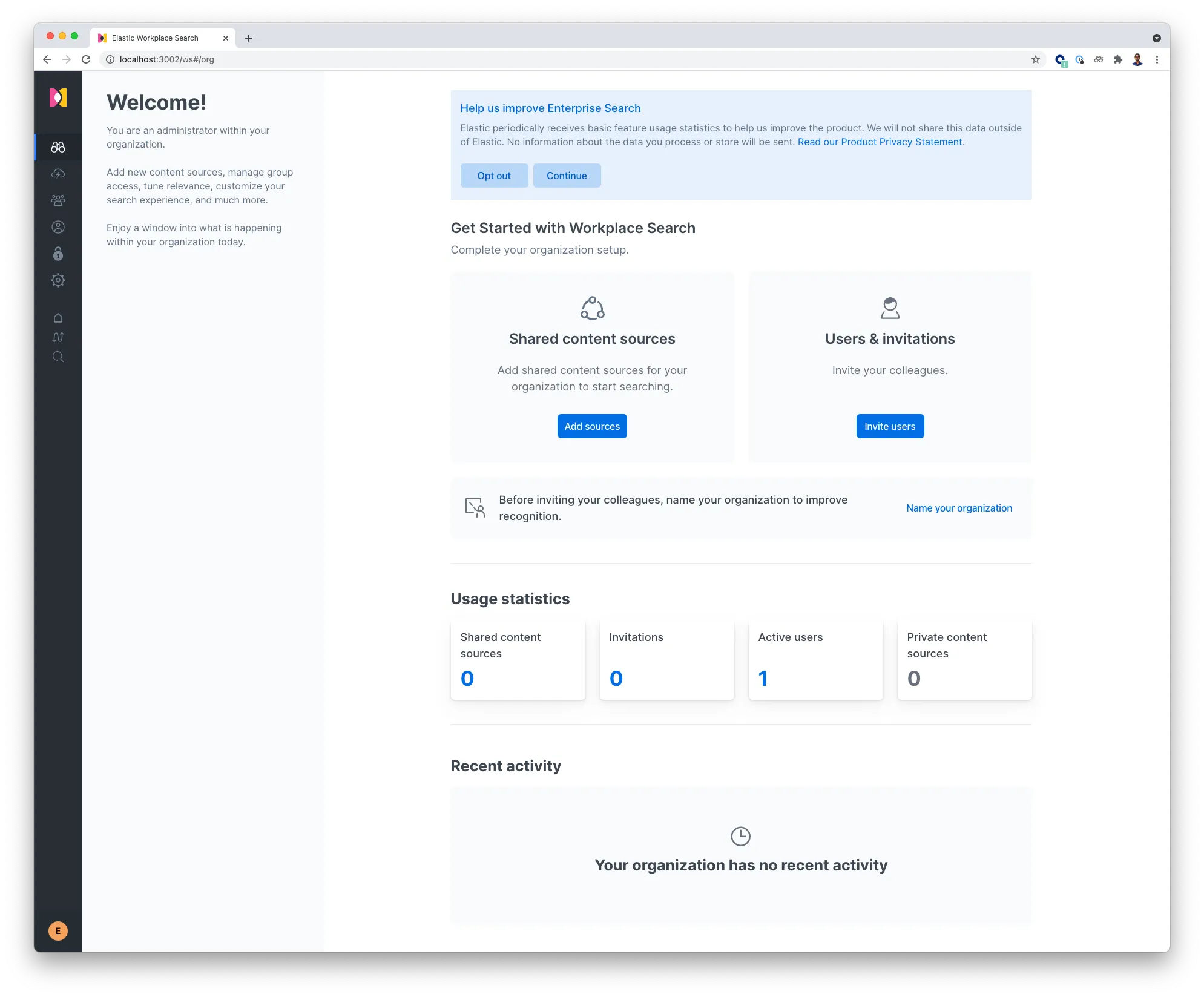Click Your organization has no recent activity text

740,865
